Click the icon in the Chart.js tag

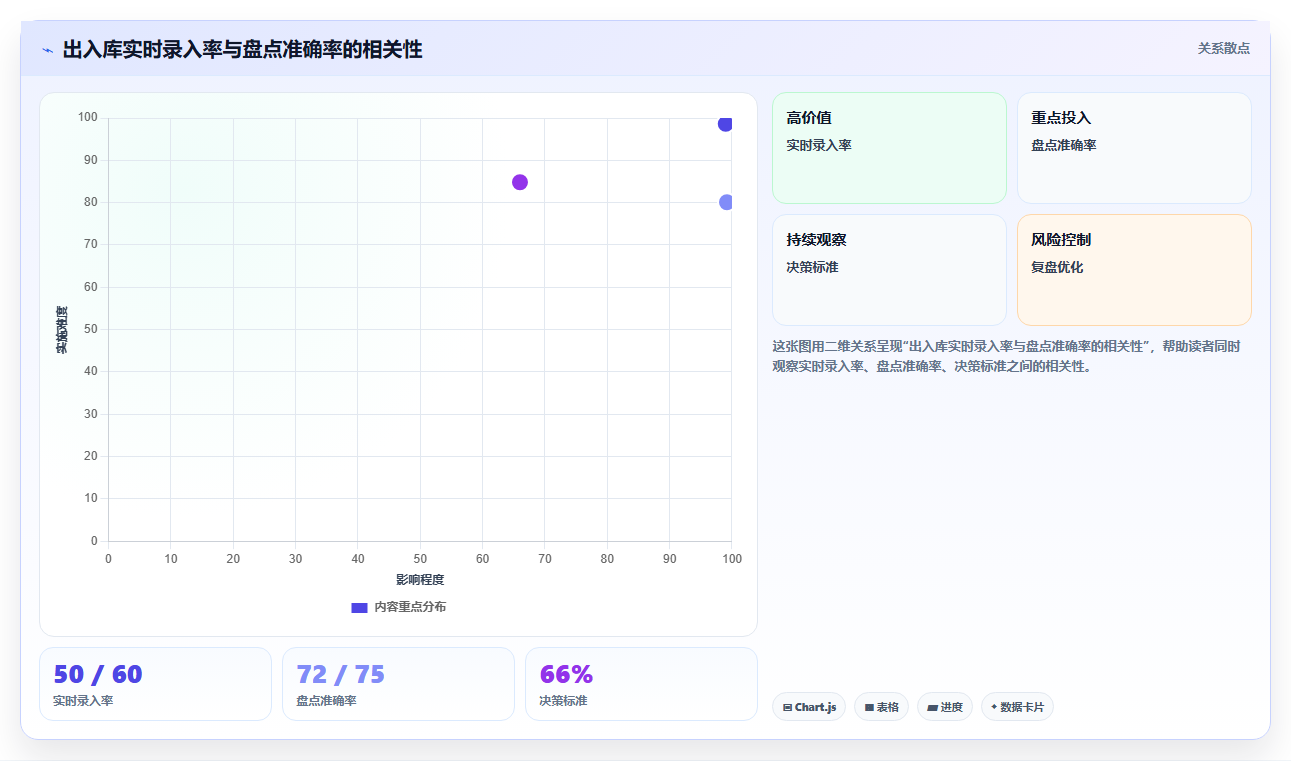tap(788, 707)
